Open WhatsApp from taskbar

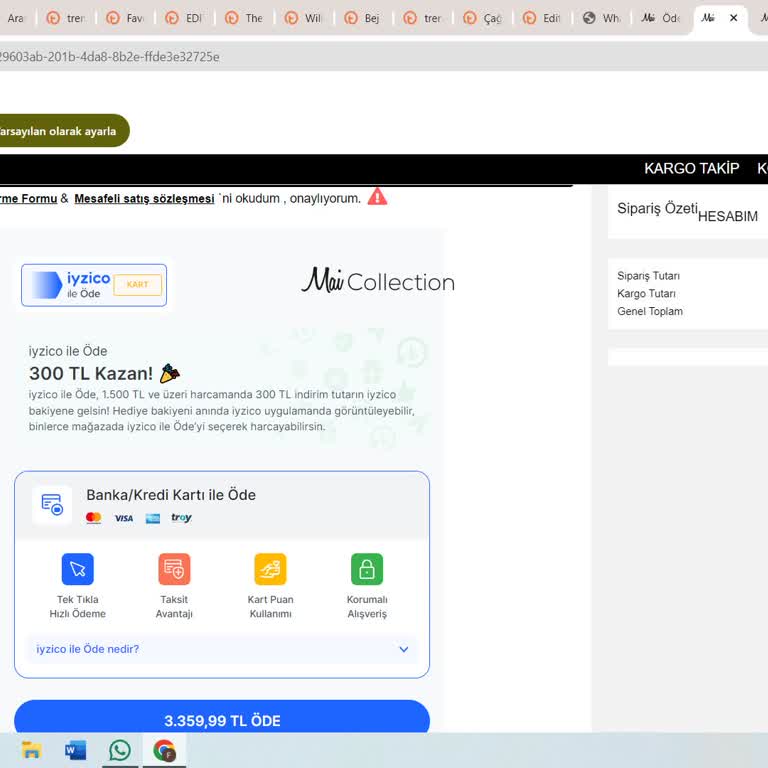tap(120, 750)
